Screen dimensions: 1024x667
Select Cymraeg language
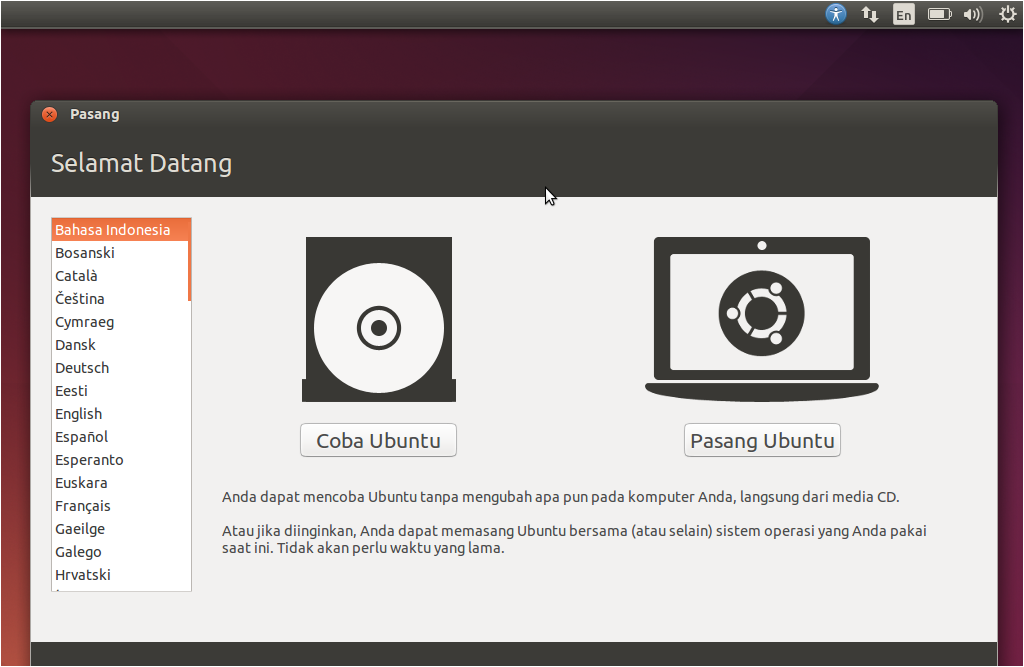click(x=120, y=322)
